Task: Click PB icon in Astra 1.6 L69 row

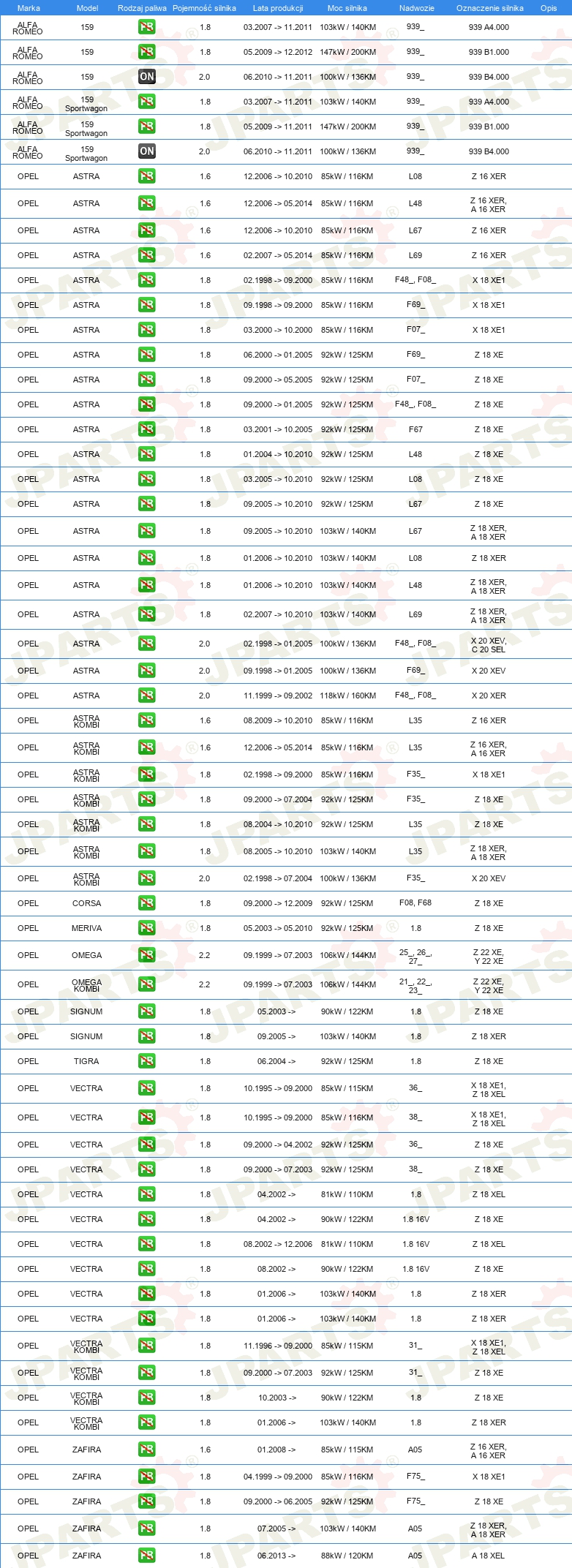Action: pos(147,255)
